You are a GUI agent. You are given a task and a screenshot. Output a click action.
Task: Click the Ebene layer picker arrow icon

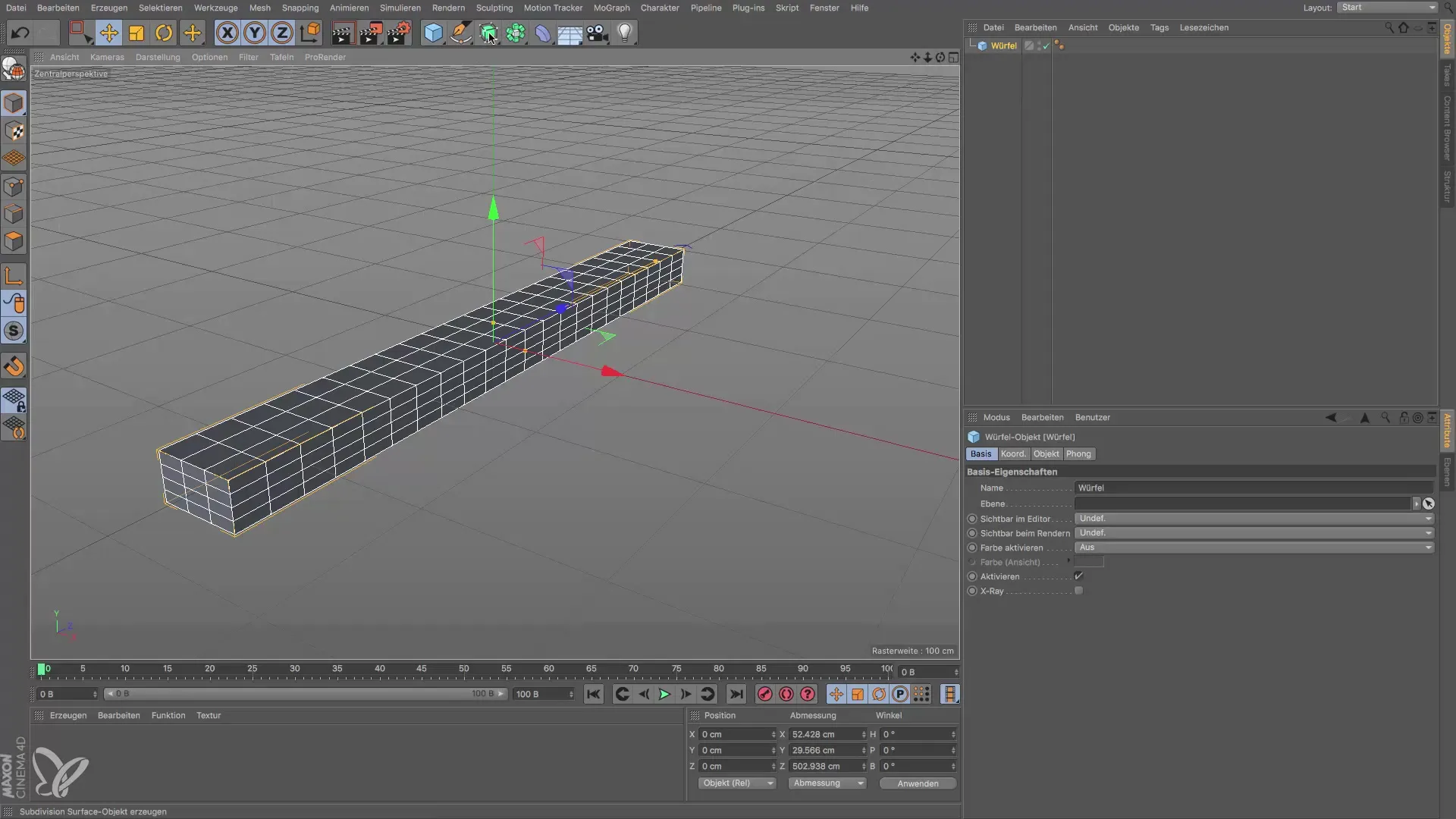pyautogui.click(x=1429, y=504)
